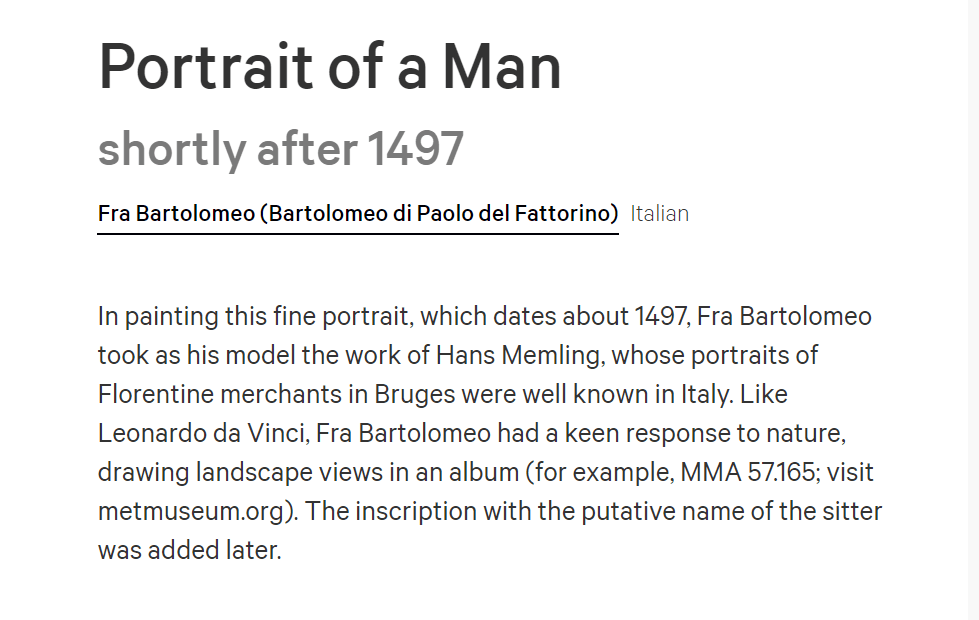The image size is (979, 620).
Task: Click the phrase 'landscape views'
Action: pyautogui.click(x=289, y=472)
